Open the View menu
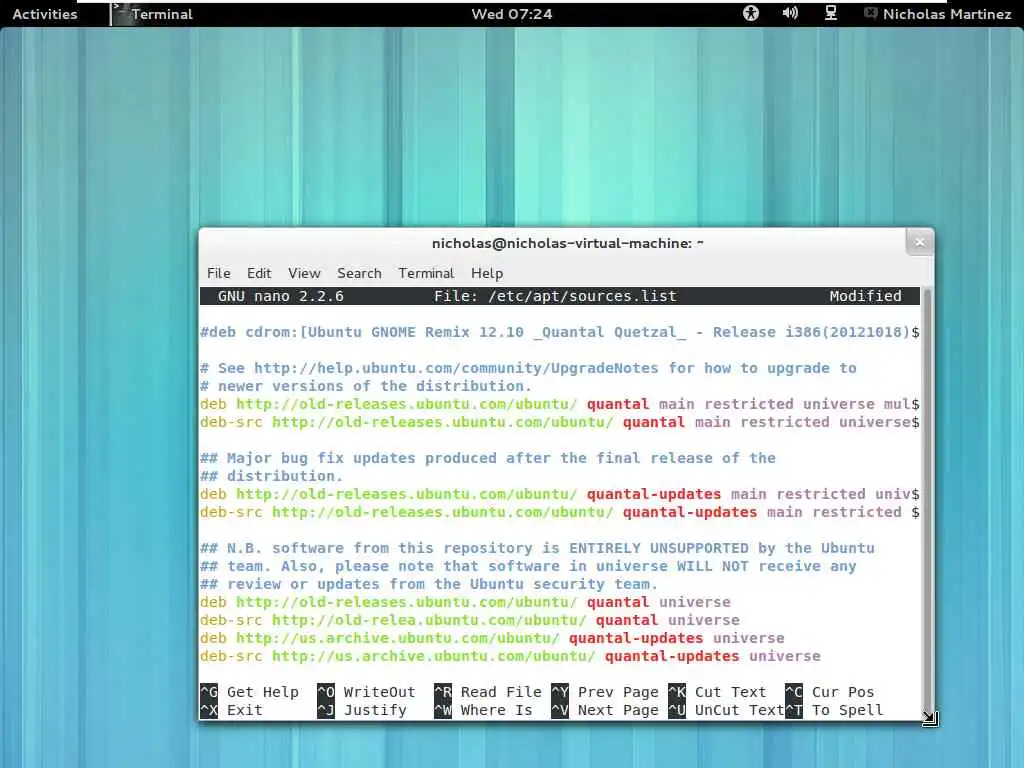Image resolution: width=1024 pixels, height=768 pixels. [x=304, y=273]
